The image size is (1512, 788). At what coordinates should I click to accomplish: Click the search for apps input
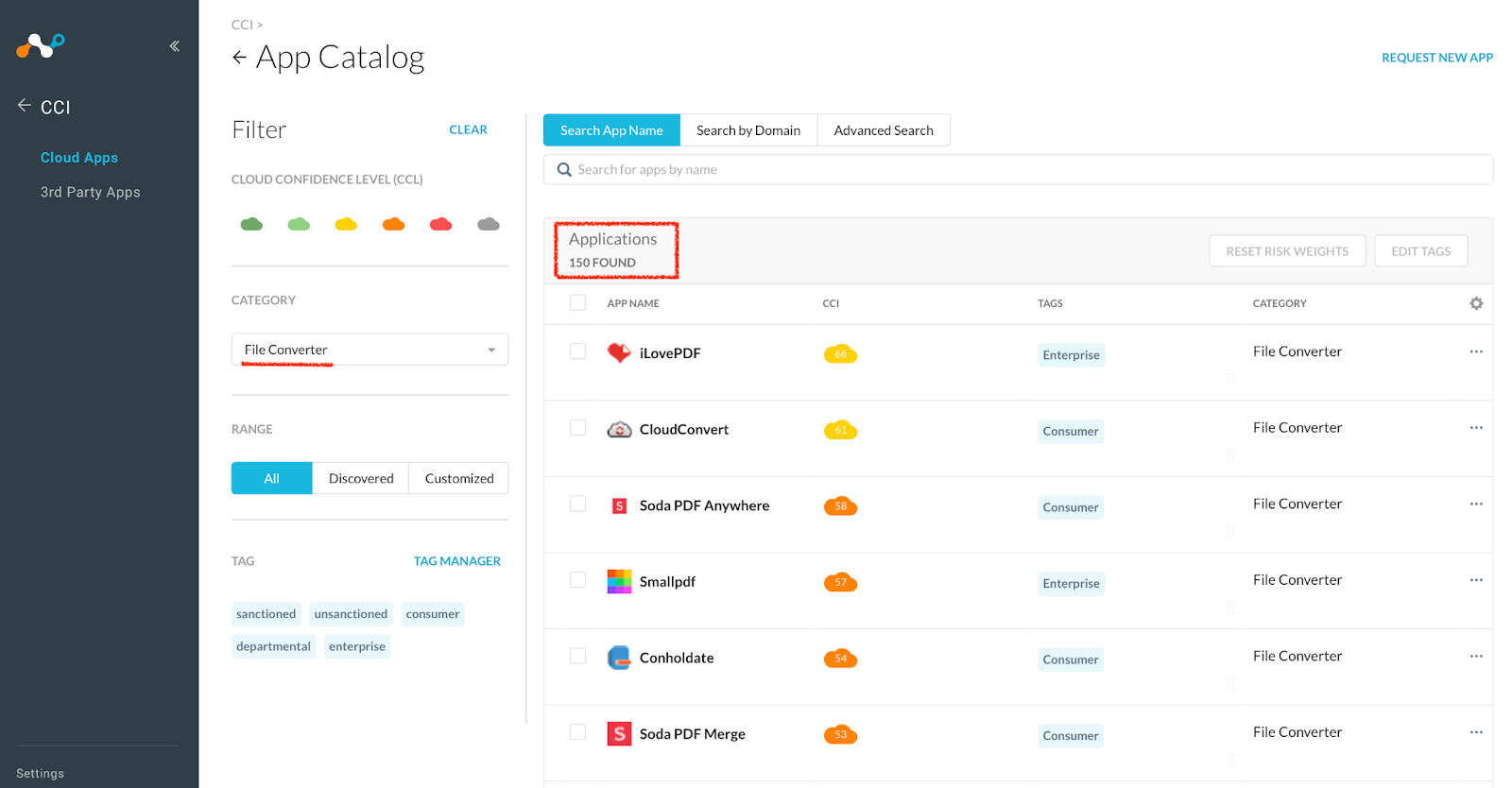(x=1018, y=170)
